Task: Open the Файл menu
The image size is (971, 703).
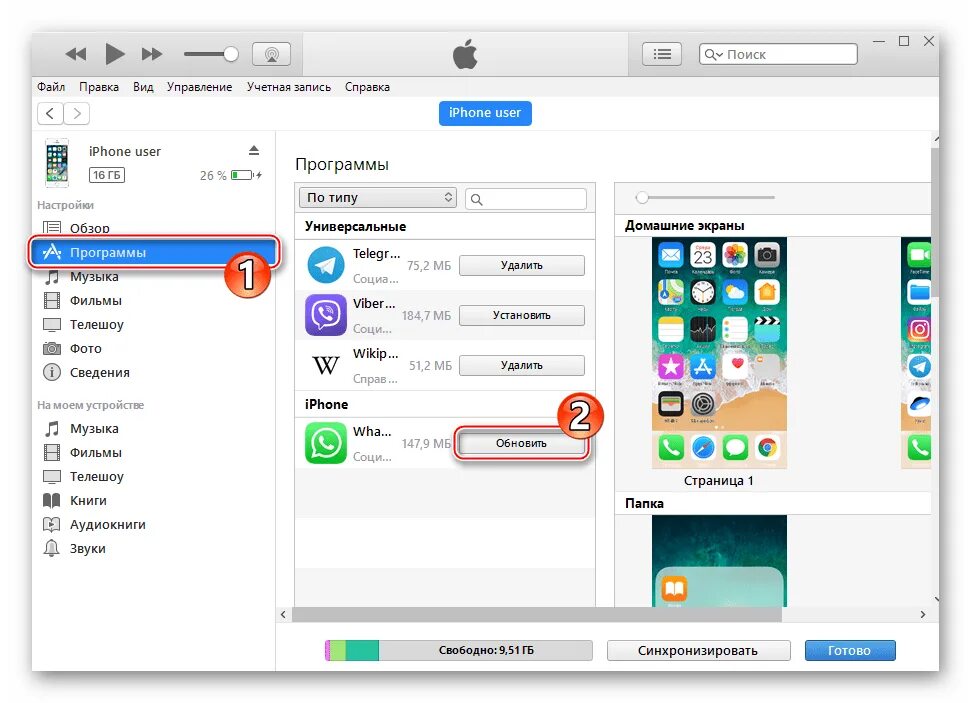Action: tap(51, 87)
